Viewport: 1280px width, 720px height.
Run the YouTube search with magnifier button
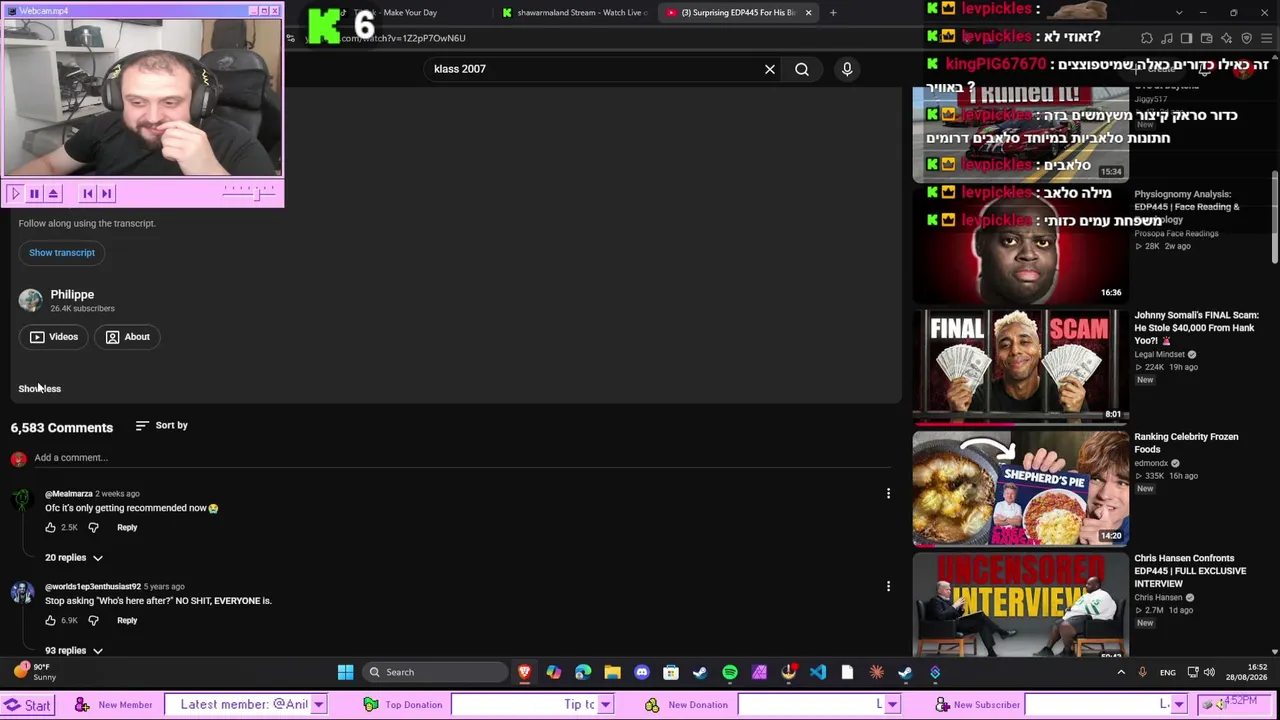(x=802, y=69)
